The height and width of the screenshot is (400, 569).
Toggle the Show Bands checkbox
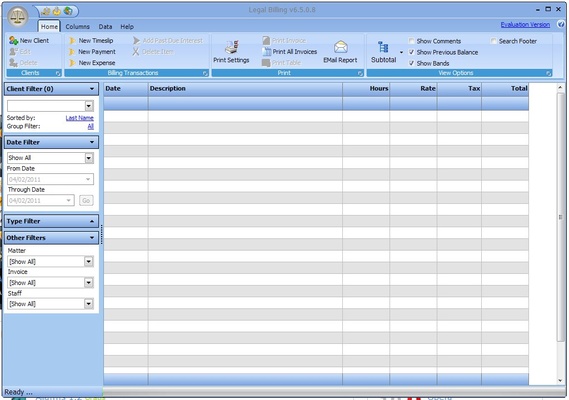pyautogui.click(x=412, y=63)
